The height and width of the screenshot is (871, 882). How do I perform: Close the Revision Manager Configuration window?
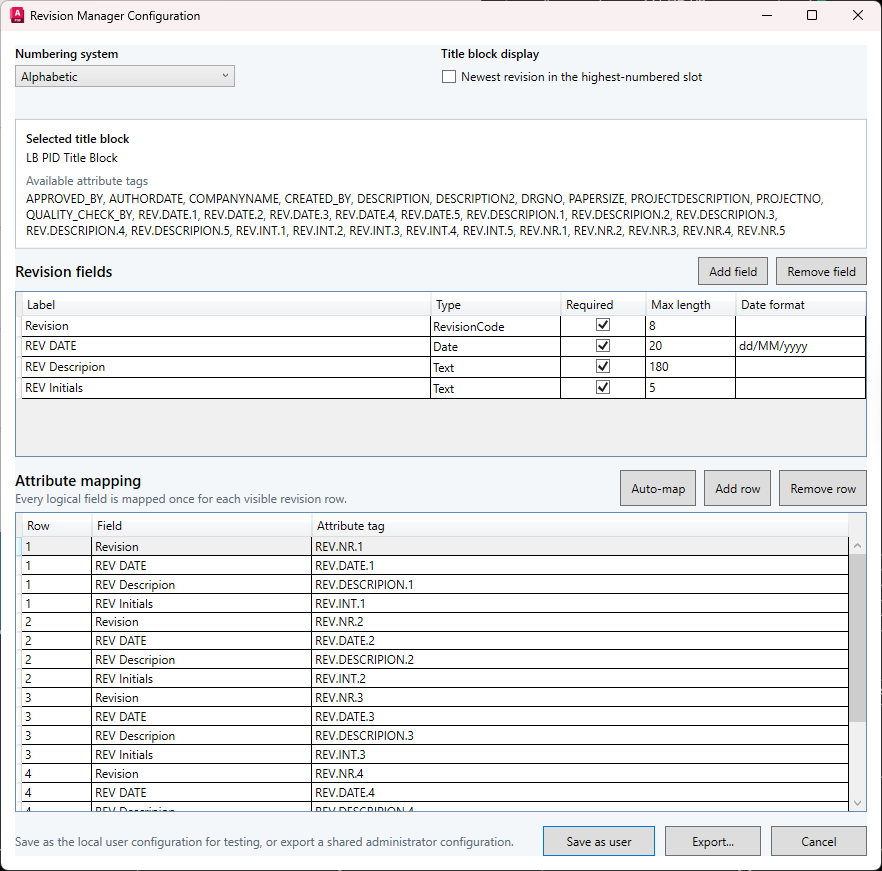[x=858, y=15]
